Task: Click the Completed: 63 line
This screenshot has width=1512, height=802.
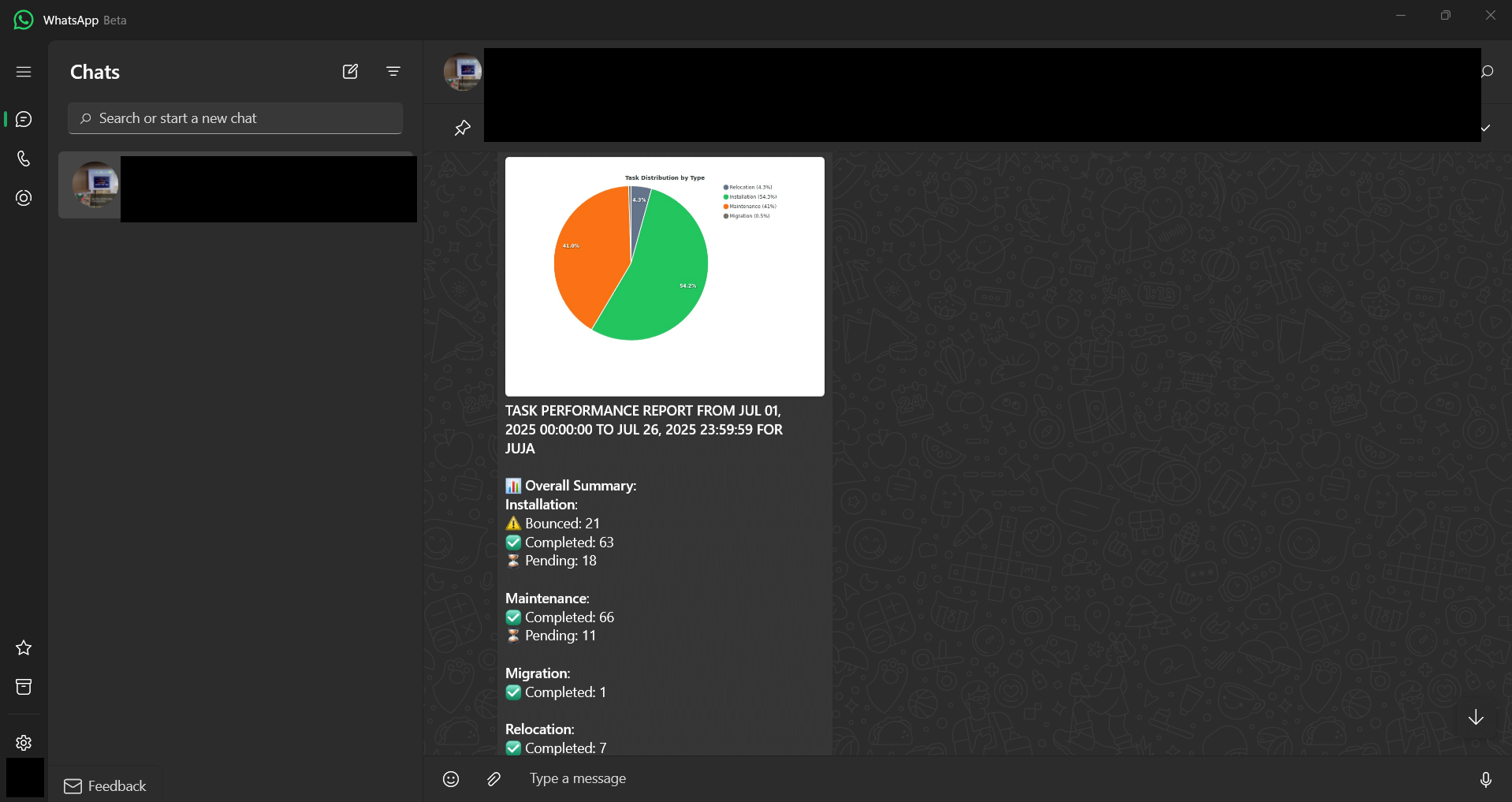Action: click(560, 543)
